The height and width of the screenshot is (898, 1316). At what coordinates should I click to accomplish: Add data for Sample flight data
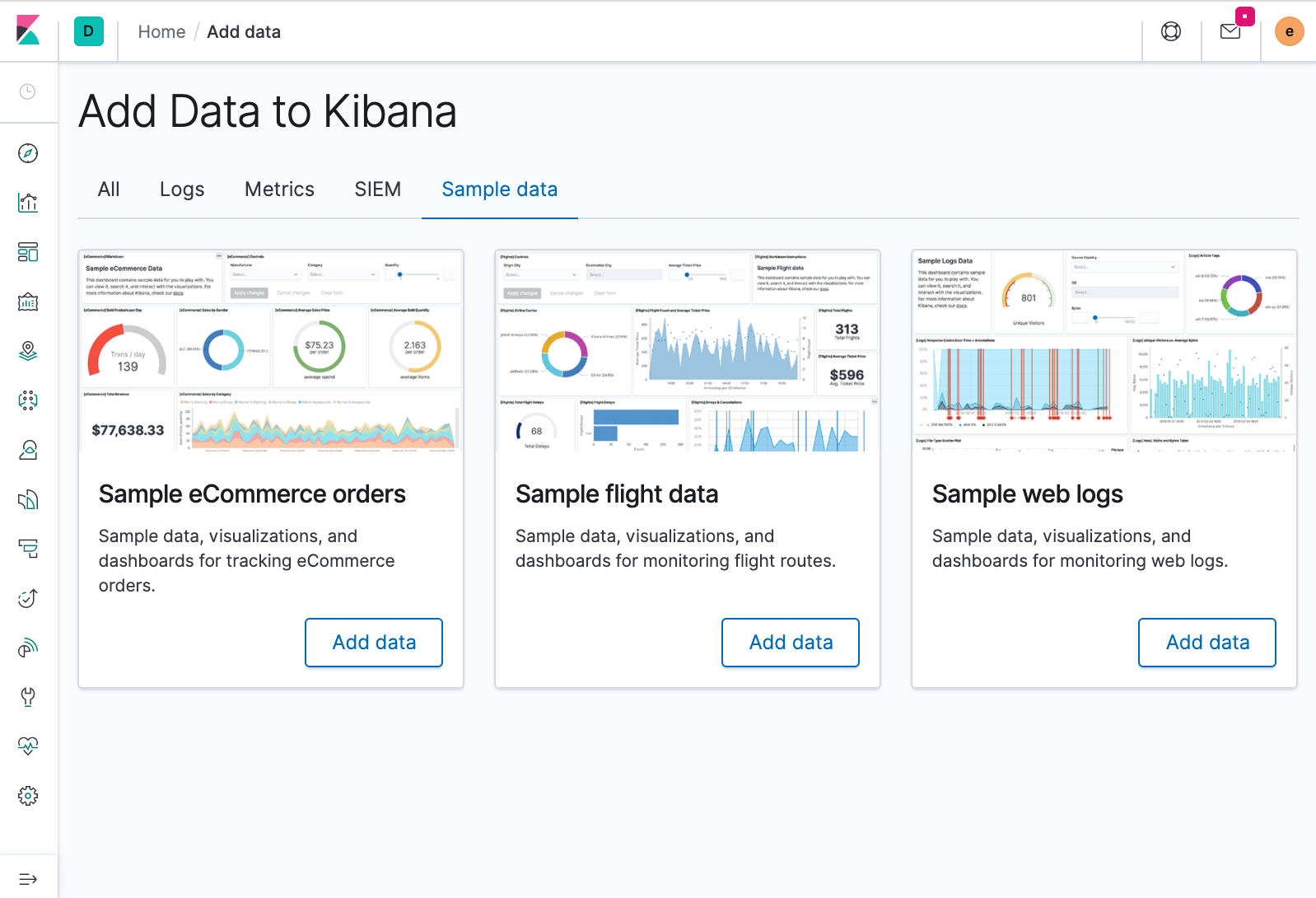pyautogui.click(x=791, y=643)
